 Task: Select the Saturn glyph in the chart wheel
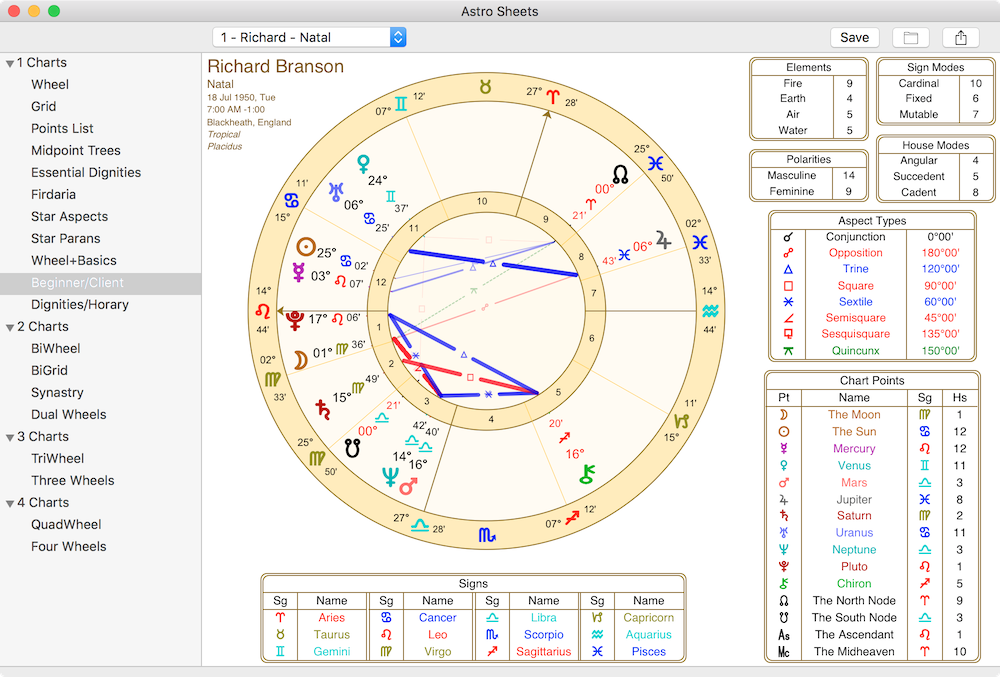(x=323, y=409)
